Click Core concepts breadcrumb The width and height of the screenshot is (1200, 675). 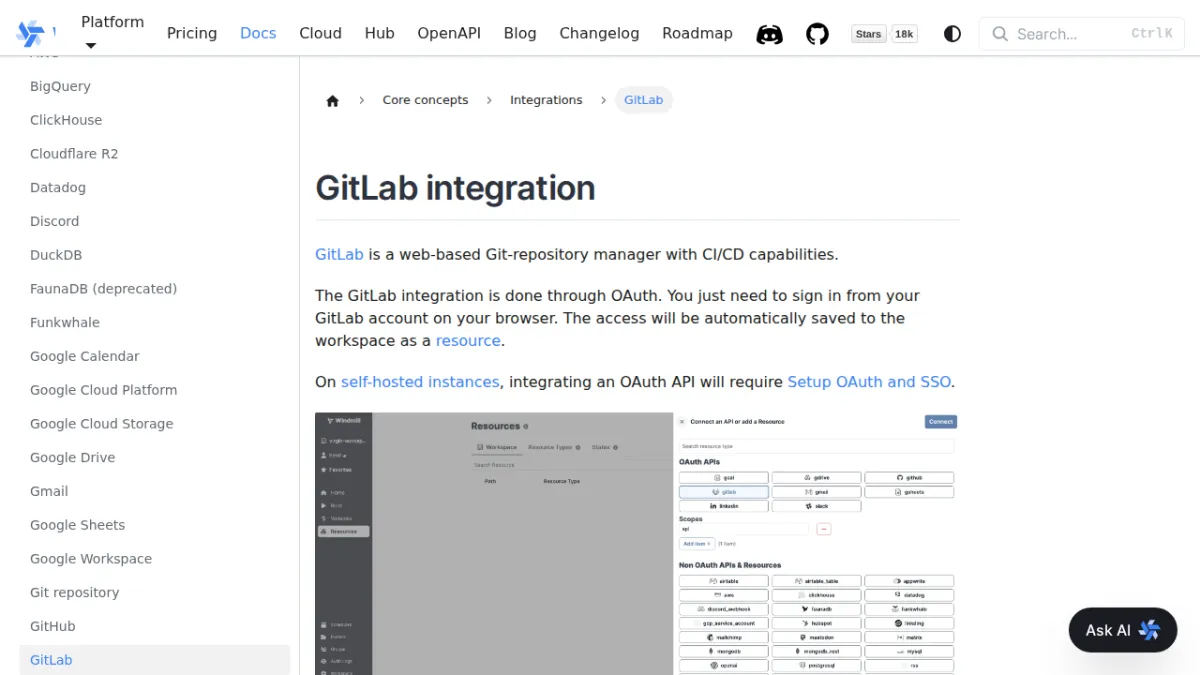click(425, 100)
